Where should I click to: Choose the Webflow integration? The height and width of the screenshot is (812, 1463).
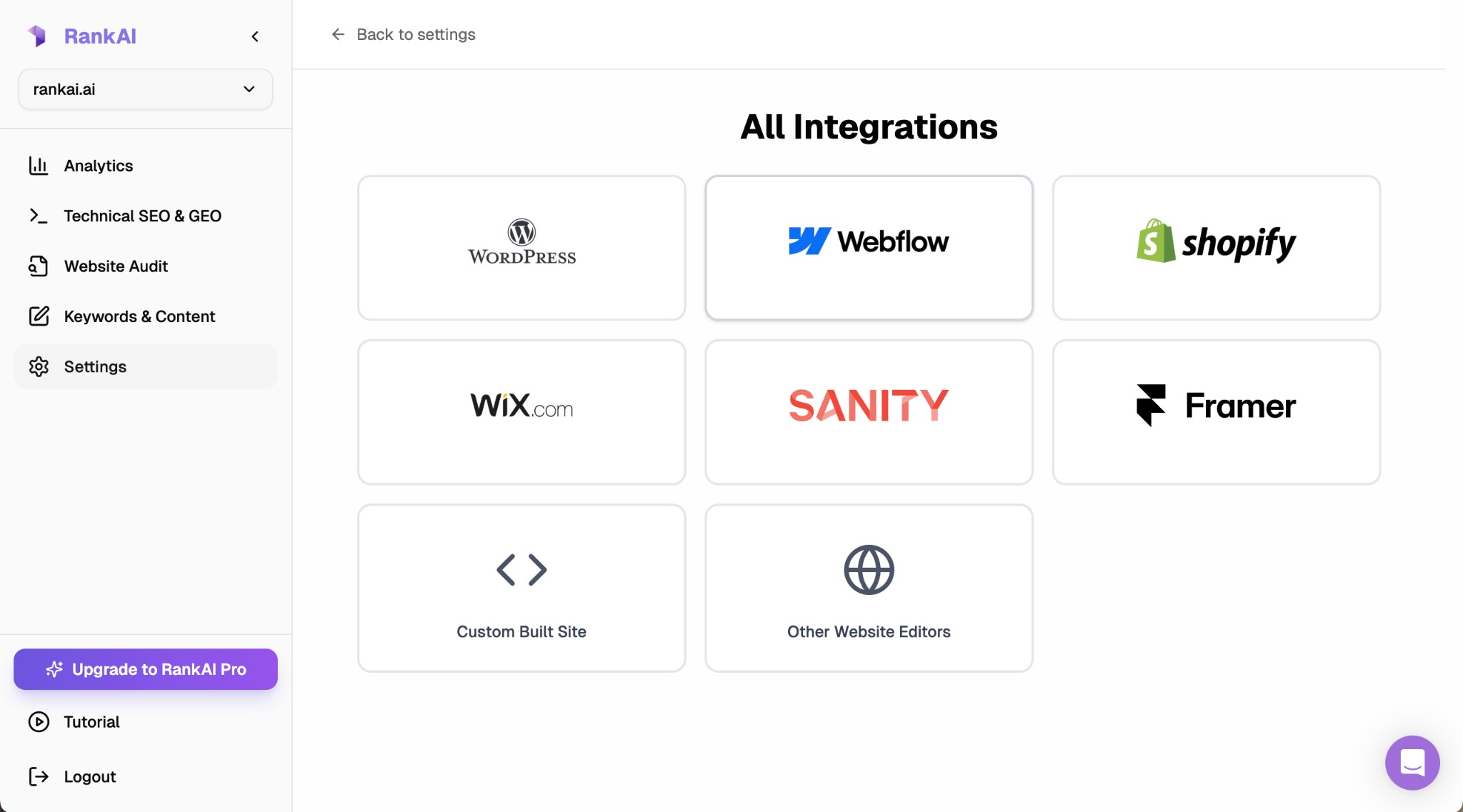pyautogui.click(x=868, y=248)
